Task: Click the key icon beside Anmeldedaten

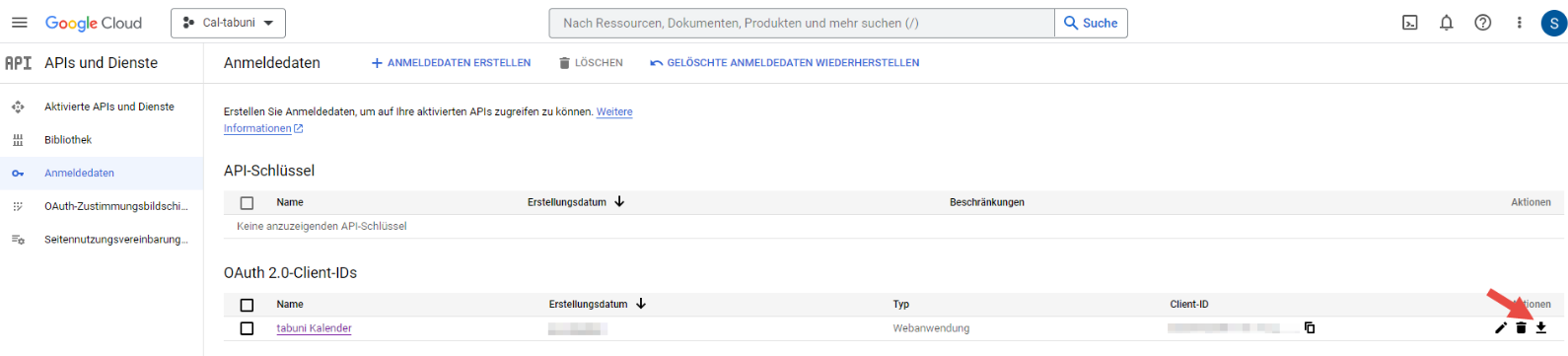Action: [18, 174]
